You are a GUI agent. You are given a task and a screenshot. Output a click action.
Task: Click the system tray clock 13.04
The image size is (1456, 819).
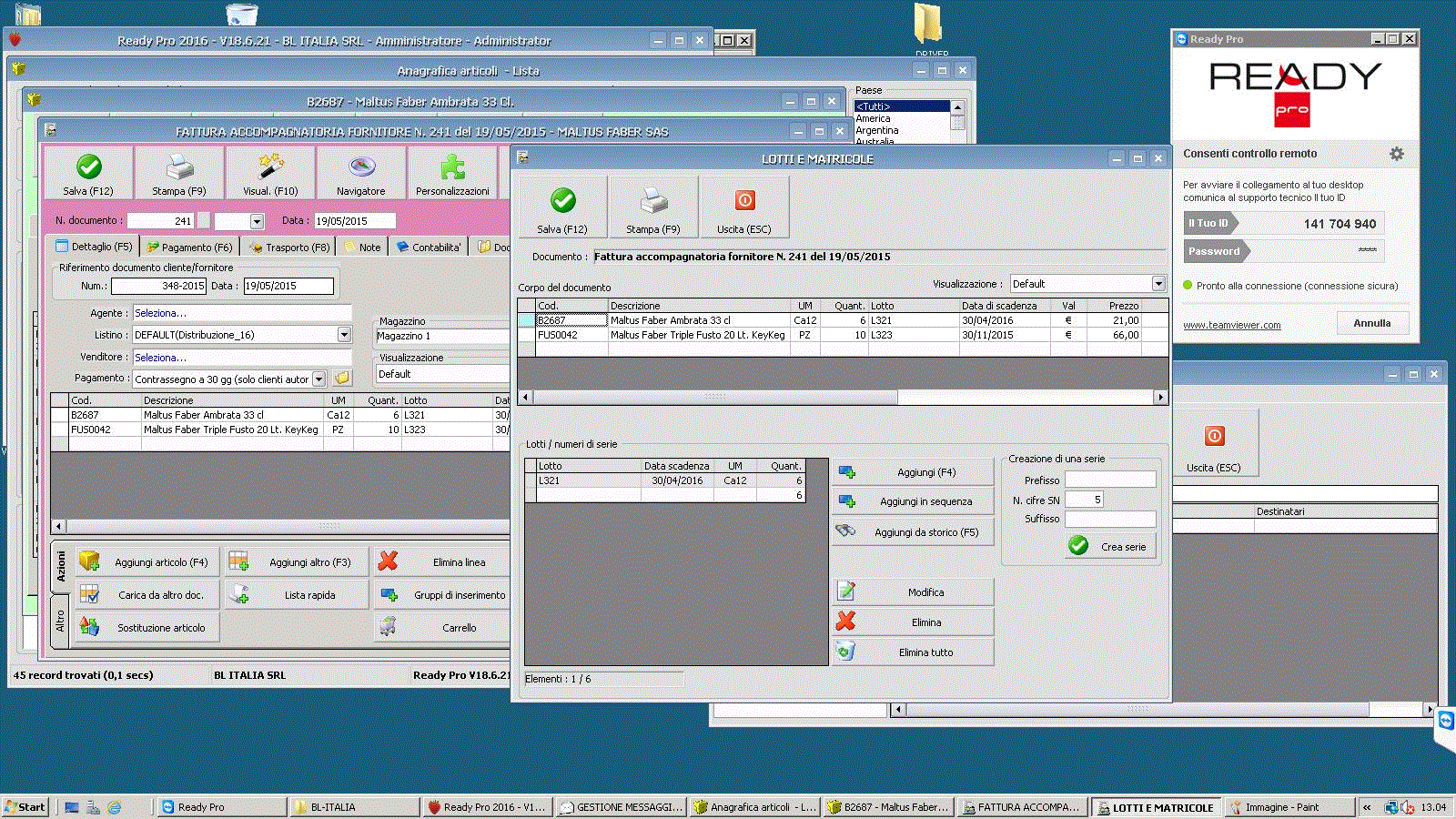click(x=1433, y=807)
